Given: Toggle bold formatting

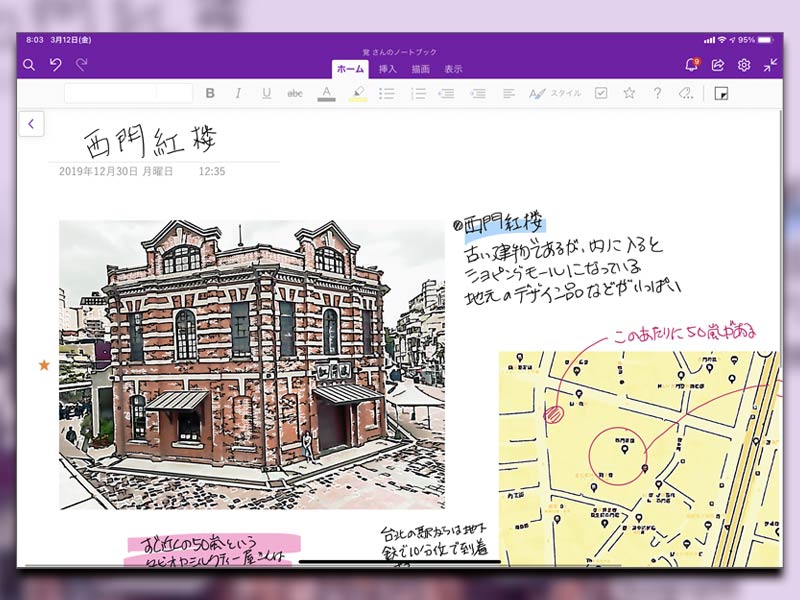Looking at the screenshot, I should coord(210,92).
